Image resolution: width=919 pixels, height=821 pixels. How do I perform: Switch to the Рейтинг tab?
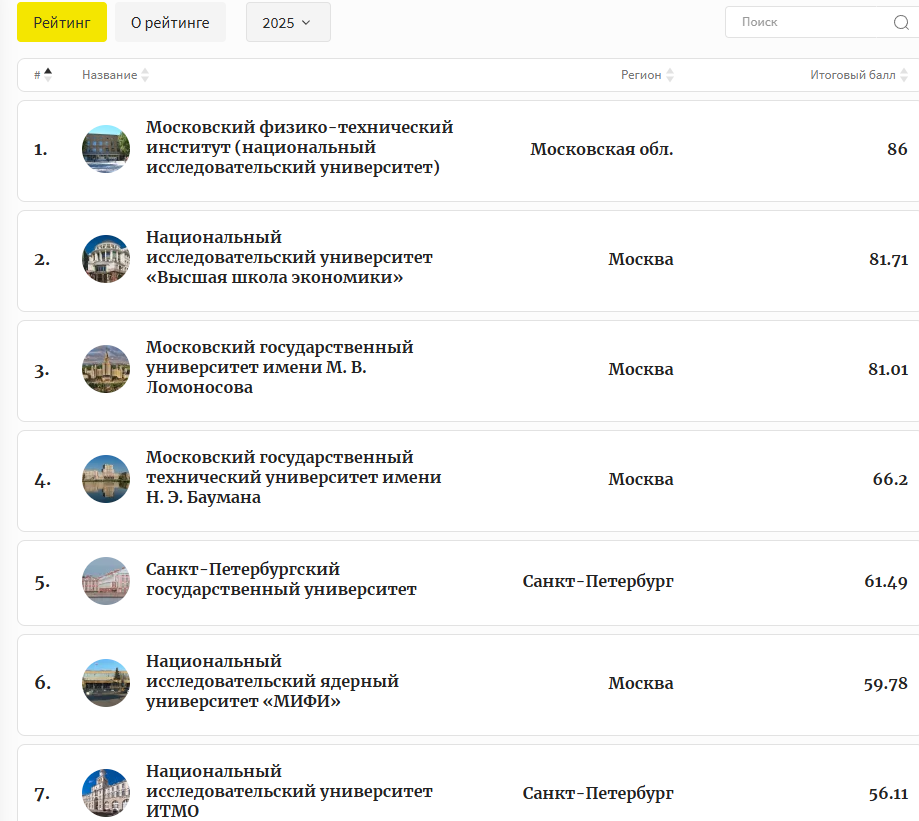61,22
